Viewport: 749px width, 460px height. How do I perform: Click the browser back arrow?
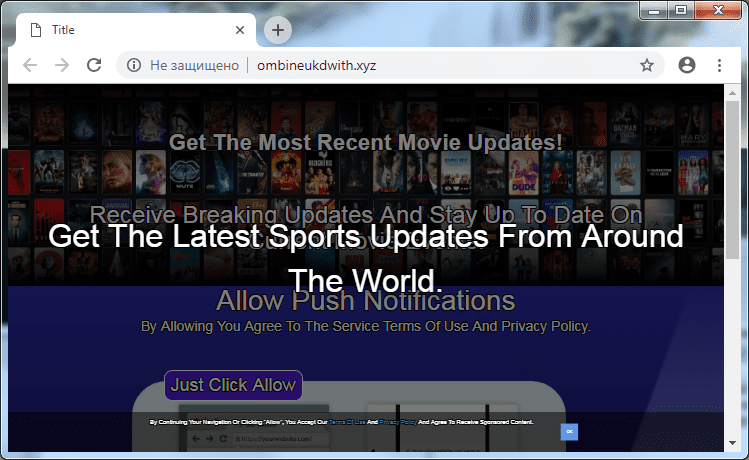30,65
